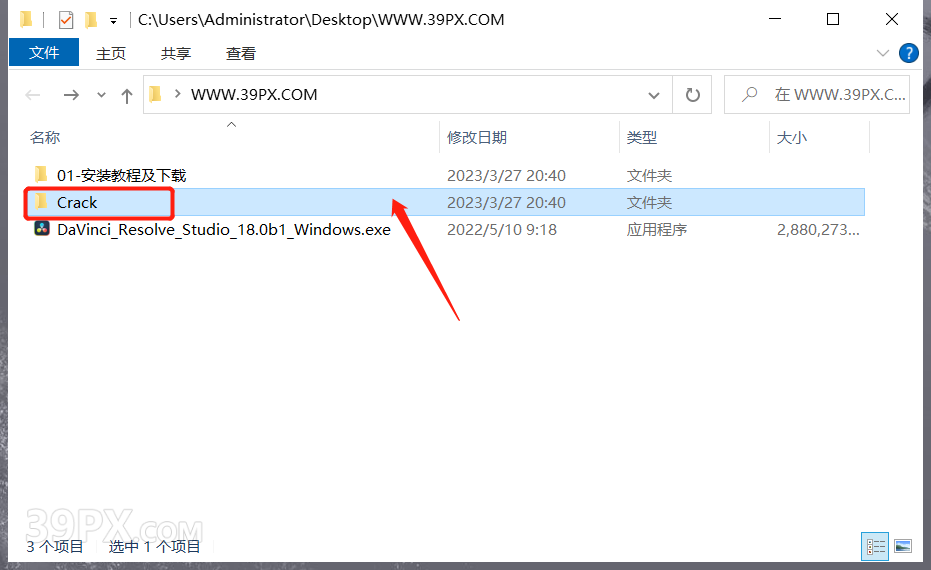The height and width of the screenshot is (570, 931).
Task: Sort by the 类型 column header
Action: coord(642,138)
